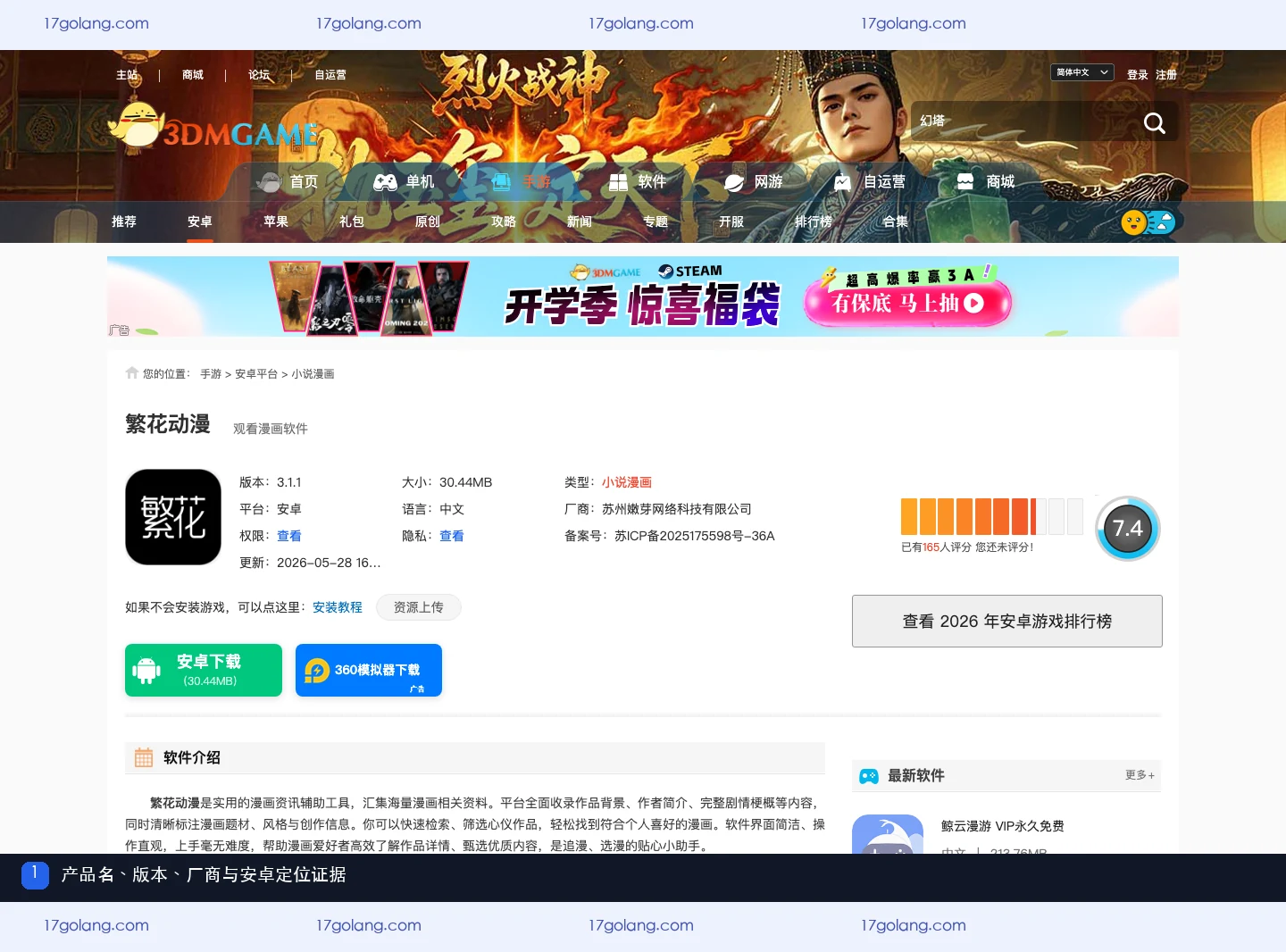This screenshot has height=952, width=1286.
Task: Go to 论坛 forum in top bar
Action: tap(259, 75)
